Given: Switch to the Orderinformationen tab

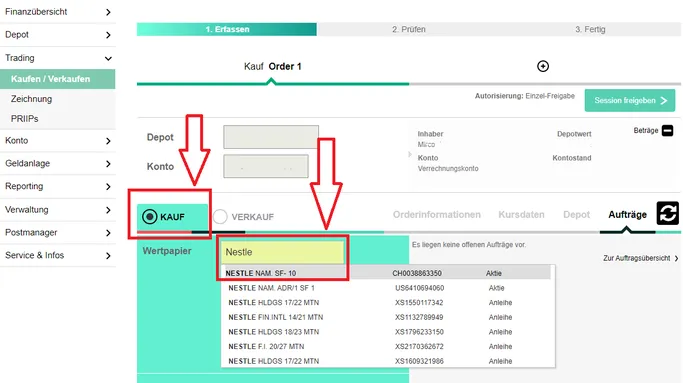Looking at the screenshot, I should click(x=436, y=214).
